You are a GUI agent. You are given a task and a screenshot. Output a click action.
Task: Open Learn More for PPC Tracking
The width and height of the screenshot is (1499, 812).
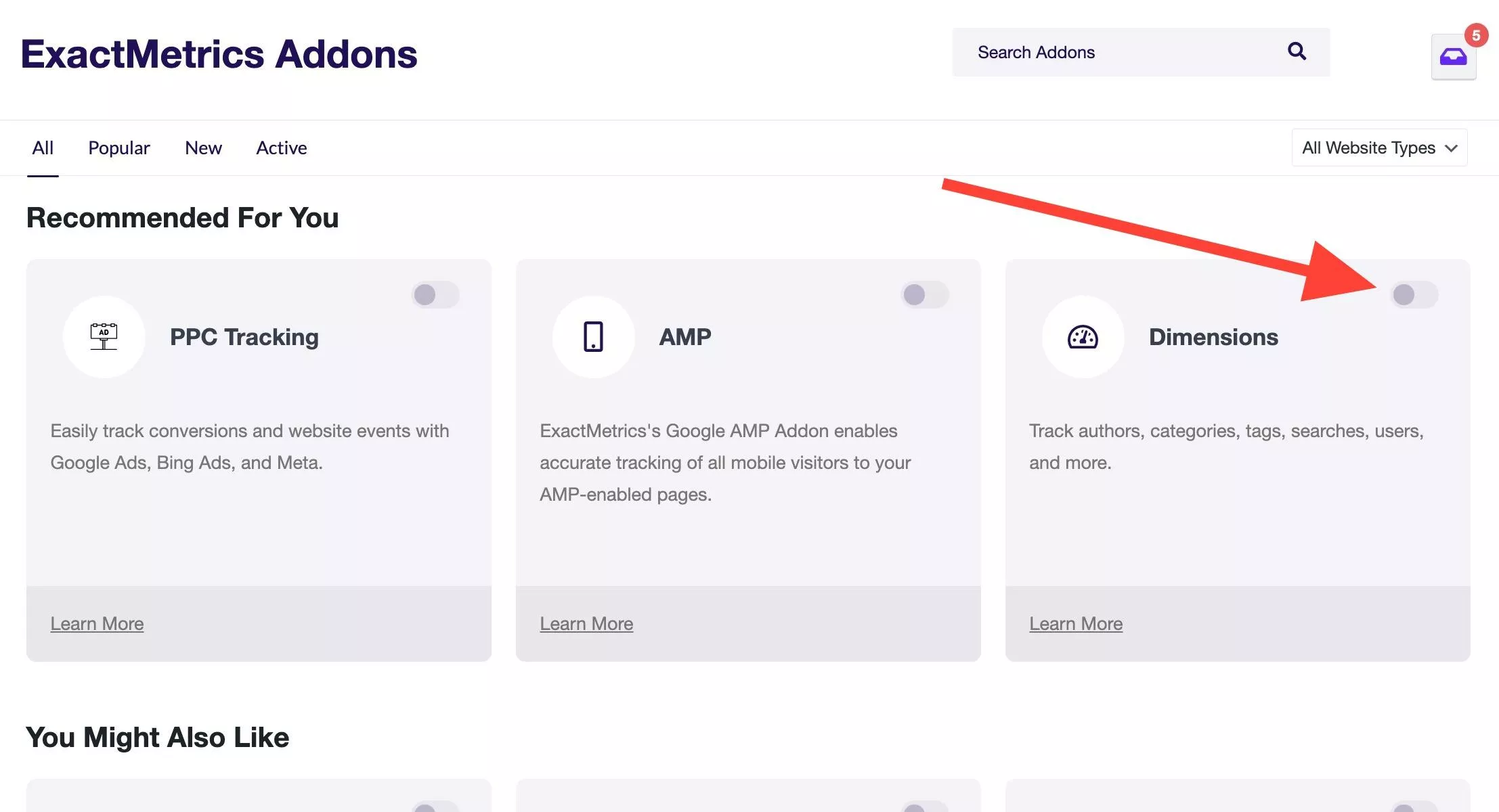[97, 624]
